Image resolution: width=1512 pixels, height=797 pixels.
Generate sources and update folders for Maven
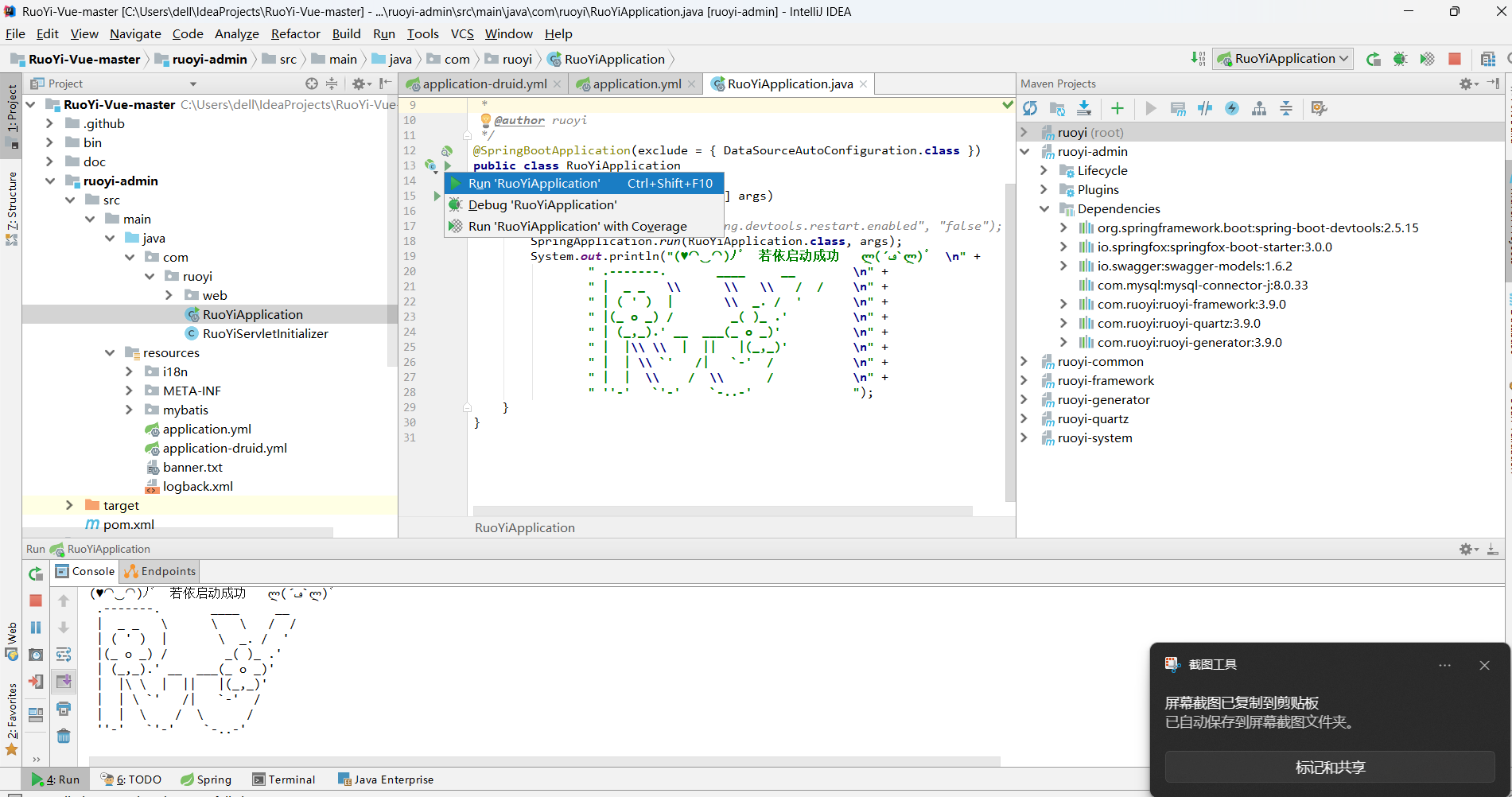[x=1057, y=108]
